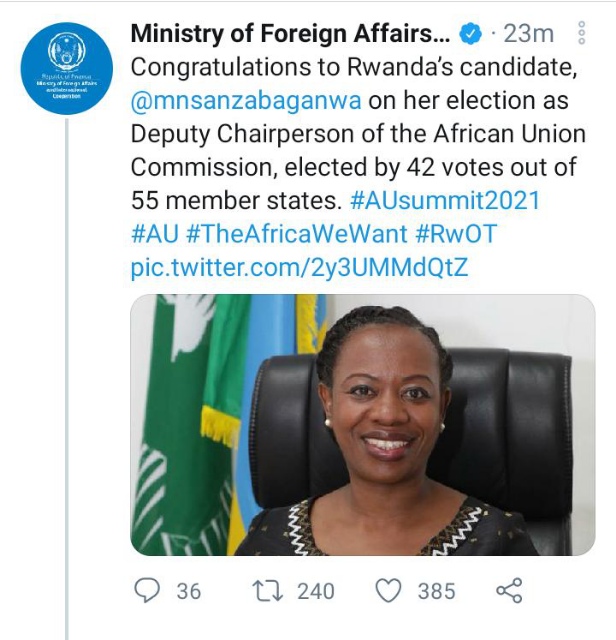Open the attached photo of the woman
Image resolution: width=616 pixels, height=640 pixels.
363,425
